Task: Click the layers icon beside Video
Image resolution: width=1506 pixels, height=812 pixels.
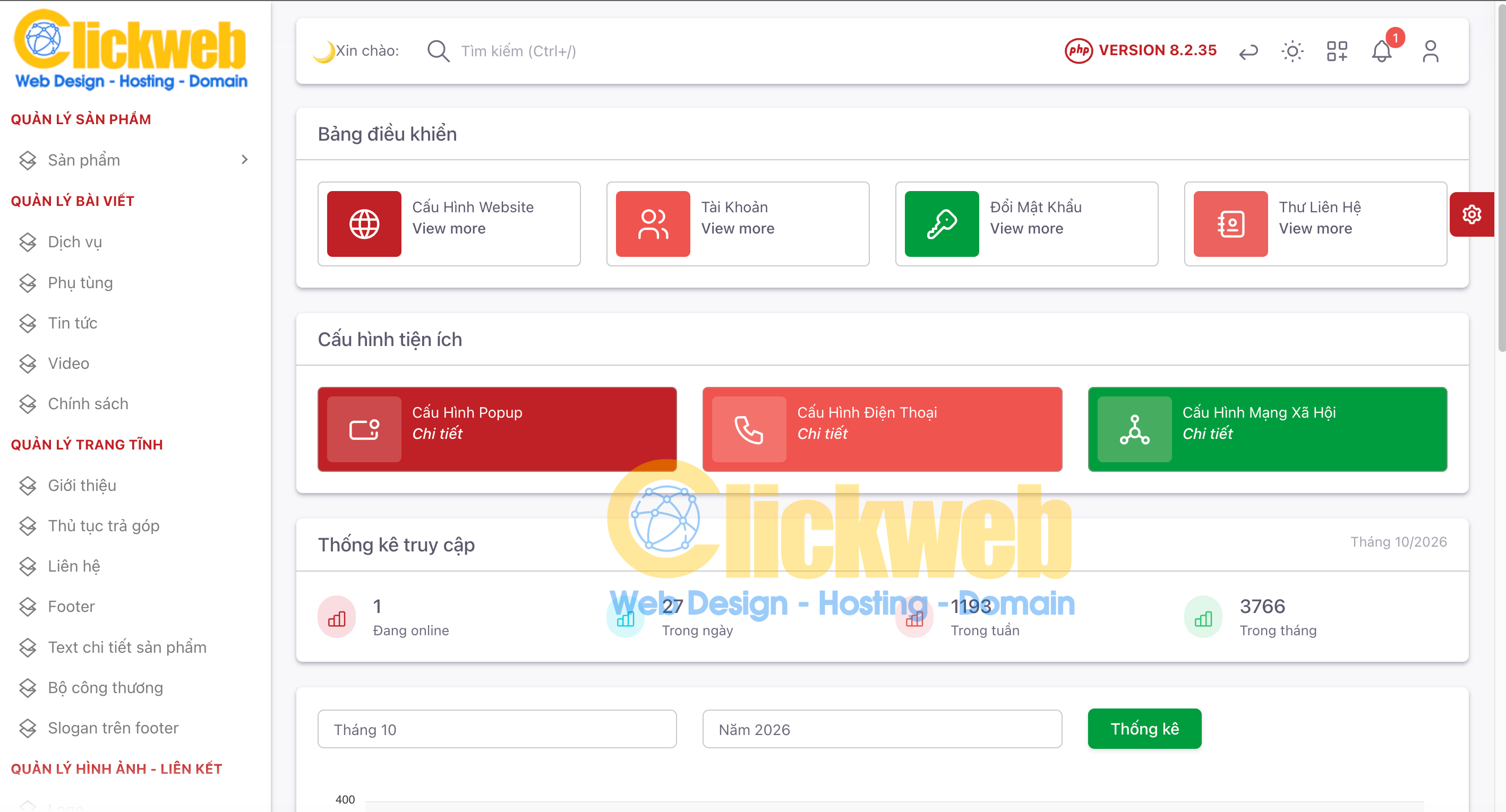Action: 28,364
